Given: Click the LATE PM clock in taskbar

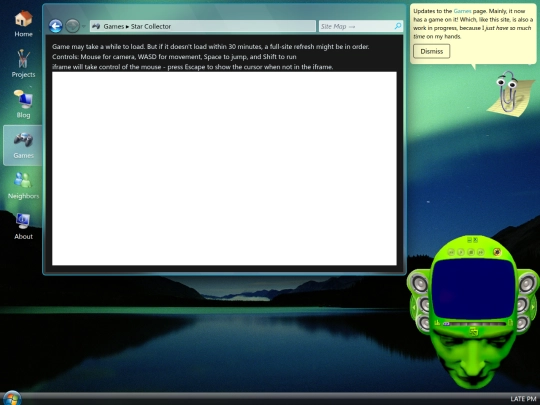Looking at the screenshot, I should (523, 399).
